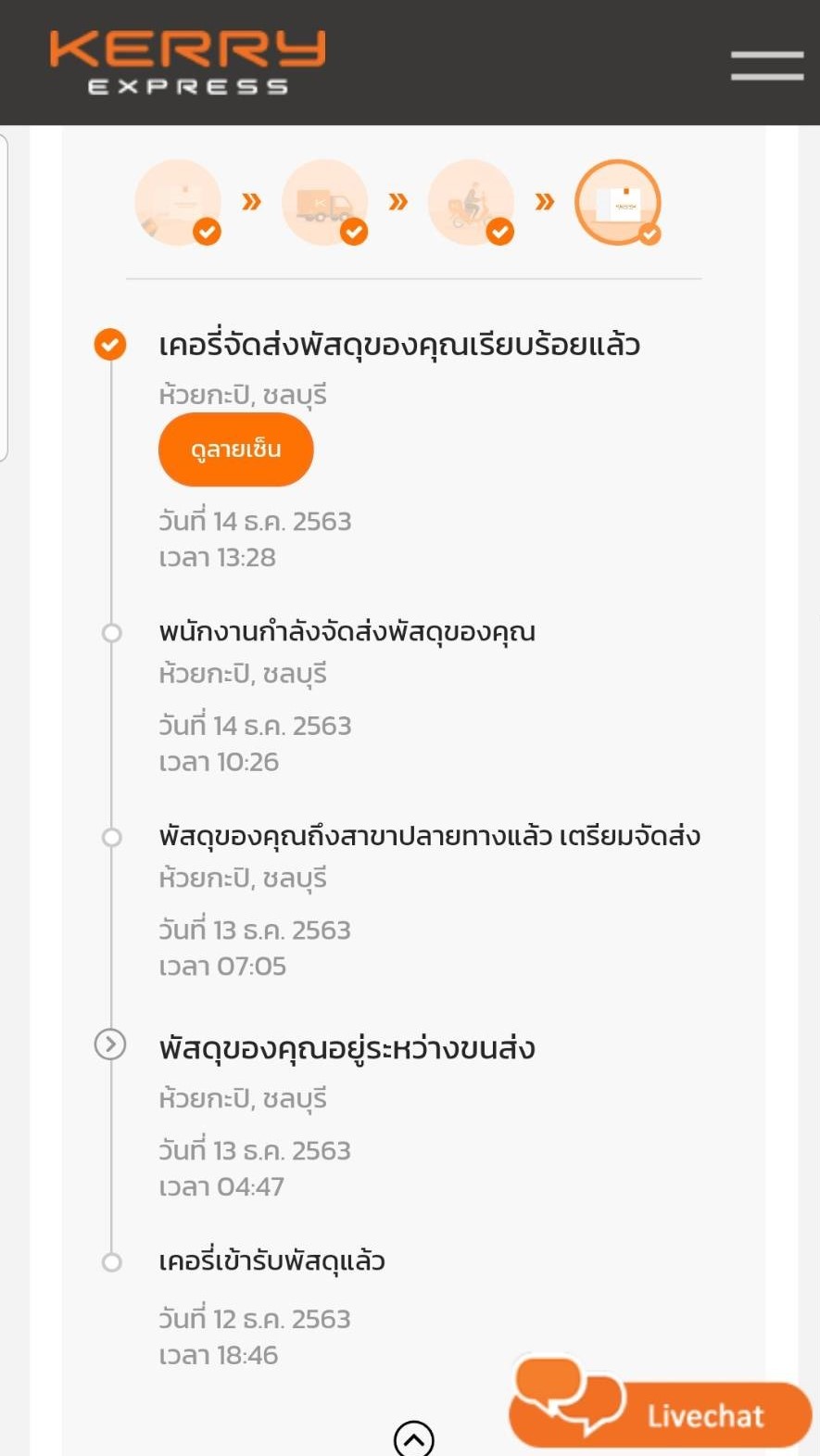Open the hamburger menu
This screenshot has height=1456, width=820.
[x=766, y=66]
